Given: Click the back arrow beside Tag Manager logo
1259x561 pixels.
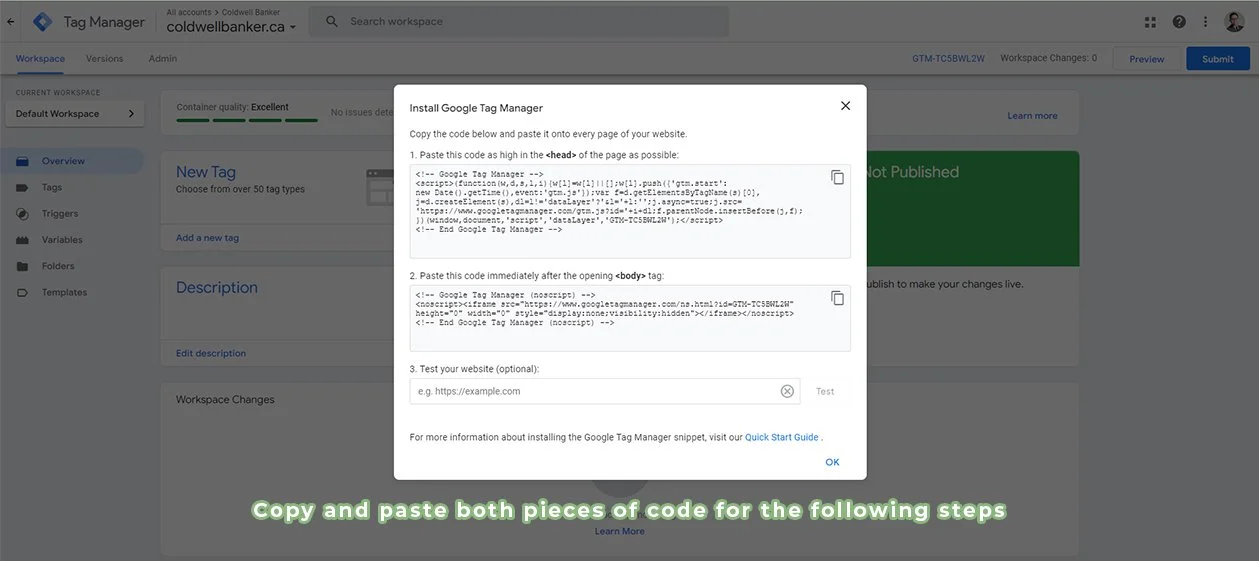Looking at the screenshot, I should click(x=10, y=21).
